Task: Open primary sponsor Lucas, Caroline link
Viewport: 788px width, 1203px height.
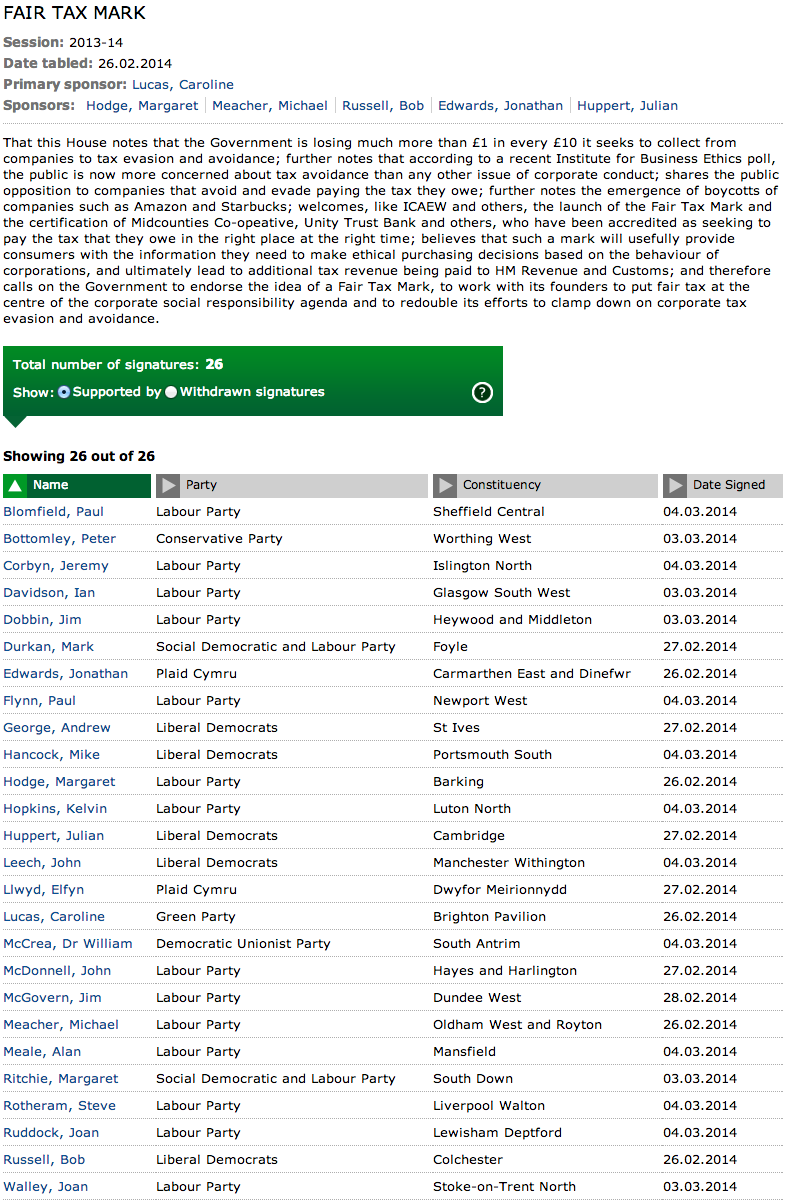Action: (x=182, y=85)
